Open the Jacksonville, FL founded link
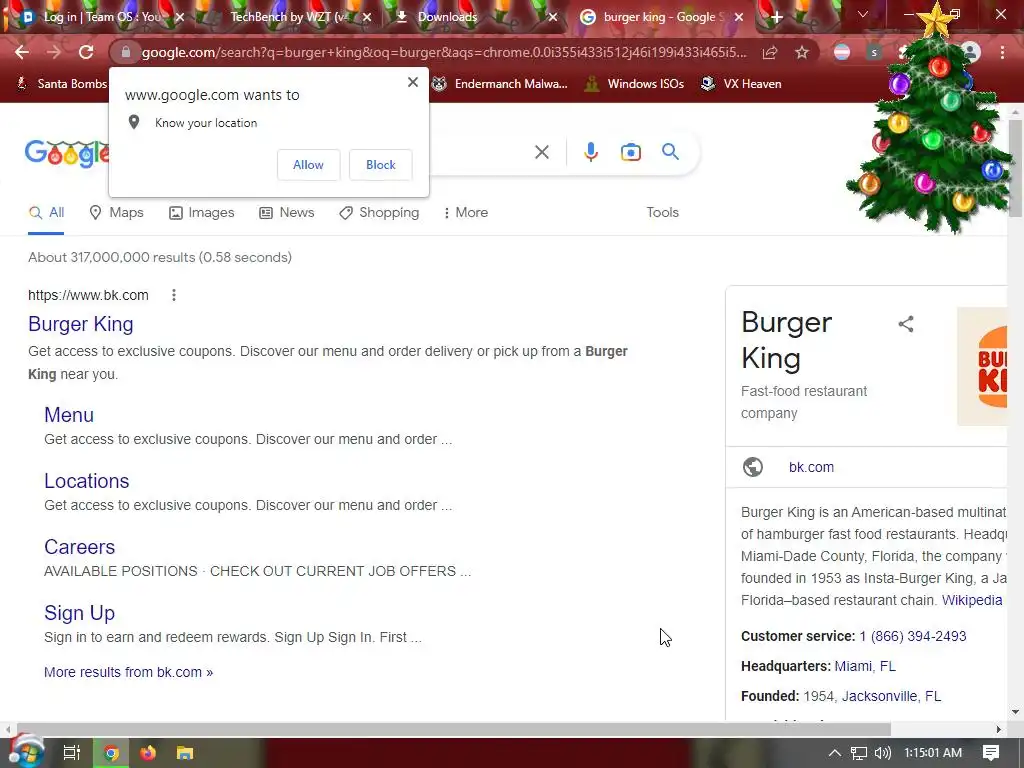Viewport: 1024px width, 768px height. [x=891, y=696]
